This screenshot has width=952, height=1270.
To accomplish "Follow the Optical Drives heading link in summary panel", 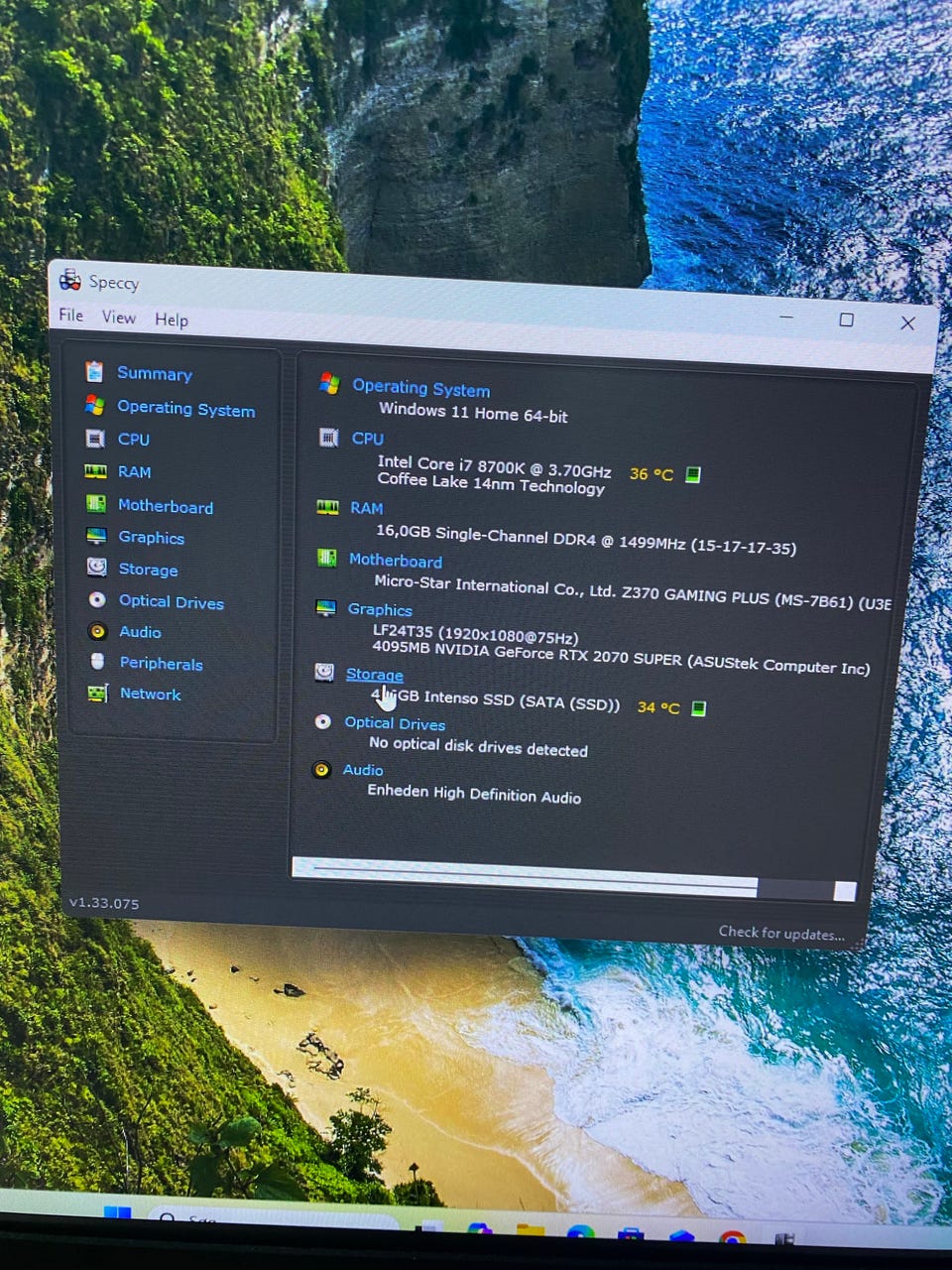I will tap(394, 723).
